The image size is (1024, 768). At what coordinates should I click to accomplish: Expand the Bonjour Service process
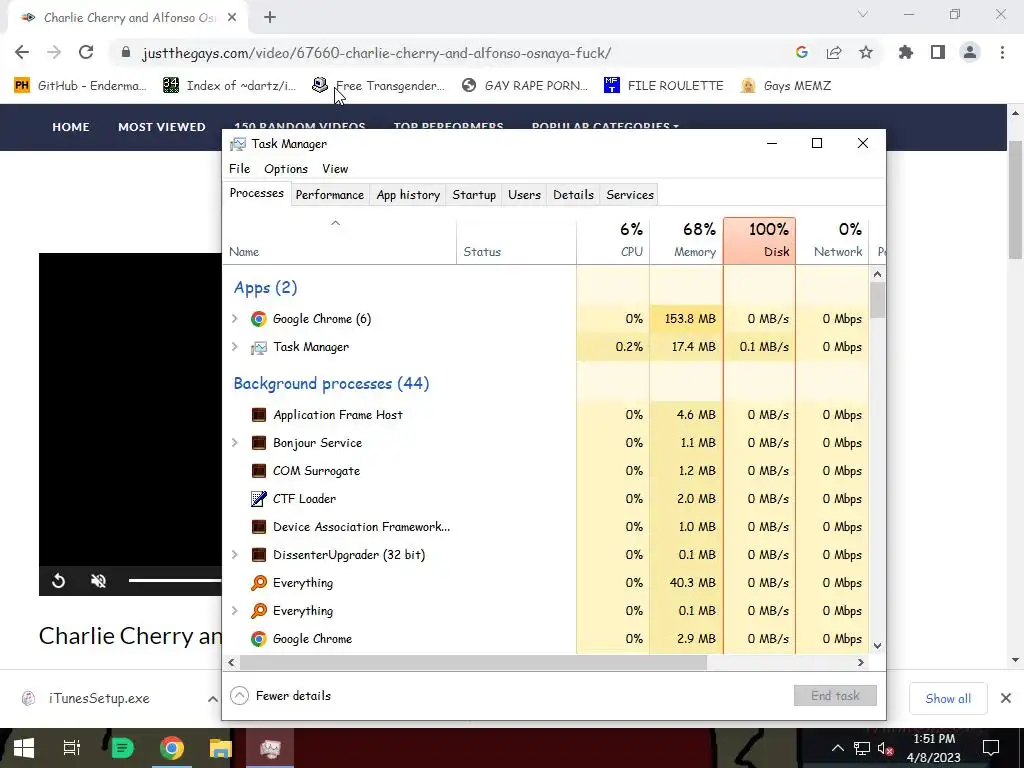pos(235,443)
